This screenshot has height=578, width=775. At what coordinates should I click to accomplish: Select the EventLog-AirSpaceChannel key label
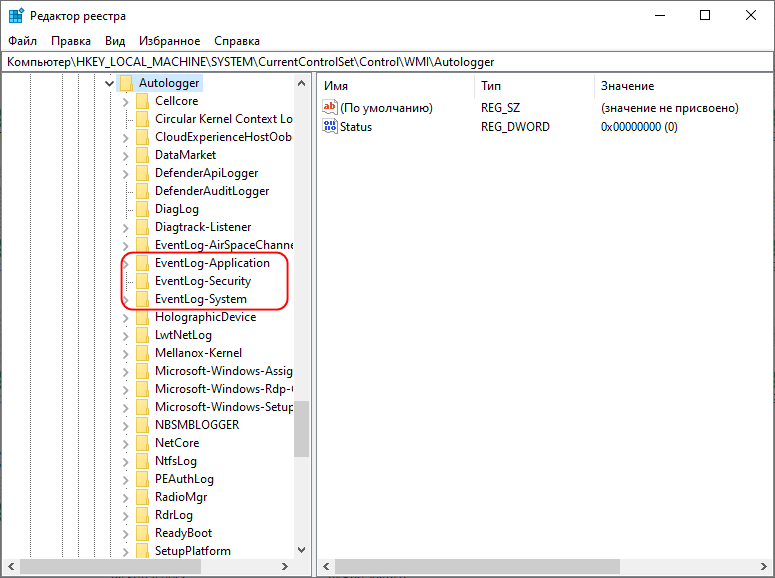coord(224,245)
